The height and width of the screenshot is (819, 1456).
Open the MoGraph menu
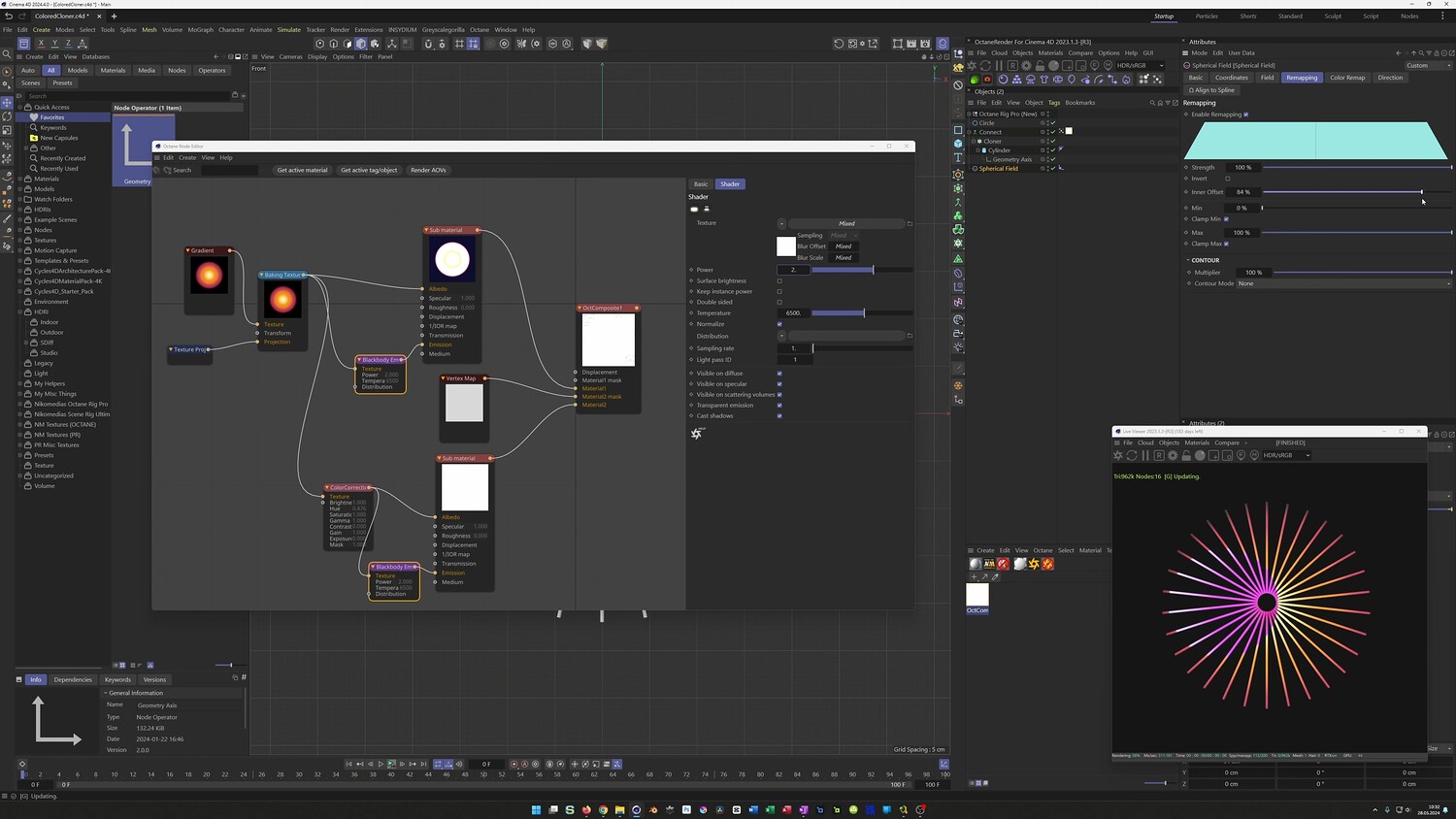[x=201, y=30]
